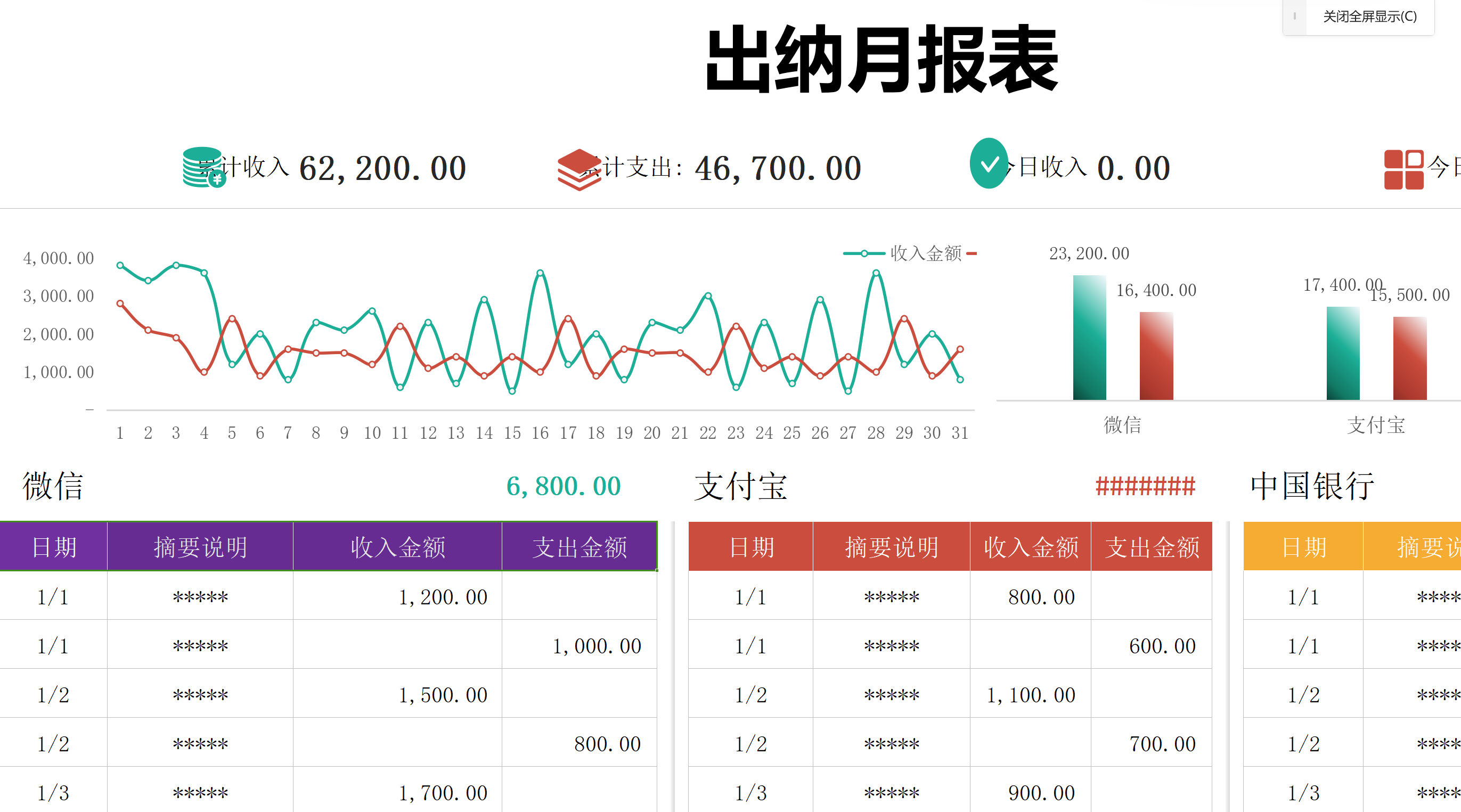This screenshot has height=812, width=1461.
Task: Click purple 支出金额 header in WeChat table
Action: [x=579, y=547]
